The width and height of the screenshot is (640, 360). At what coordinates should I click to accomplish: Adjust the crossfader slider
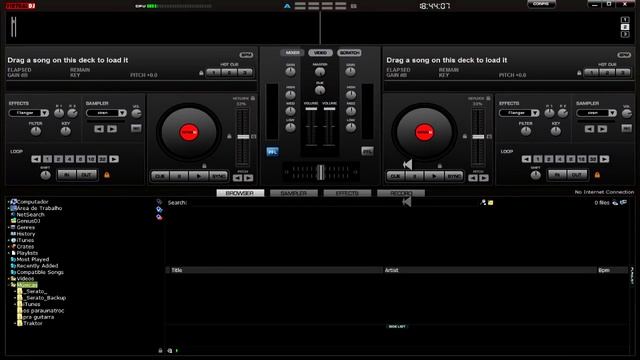(x=321, y=172)
